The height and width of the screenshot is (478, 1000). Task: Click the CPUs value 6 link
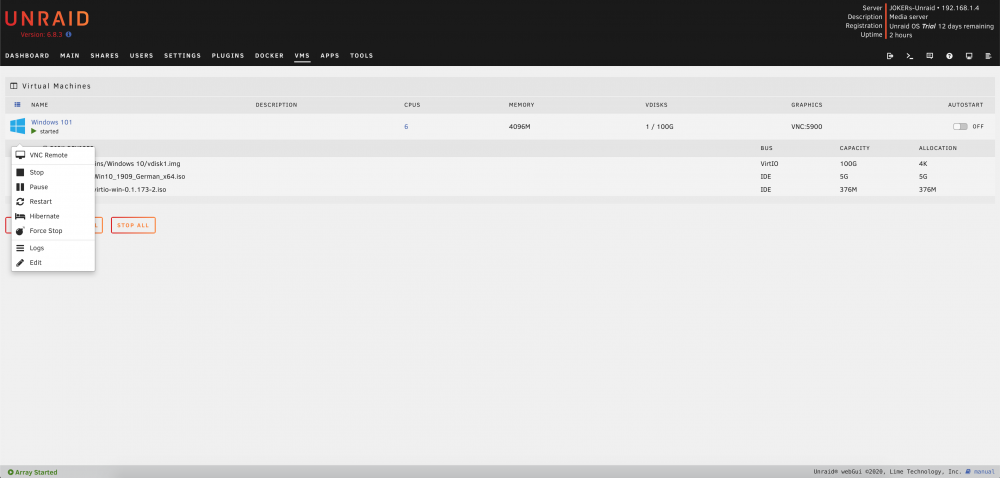(406, 127)
